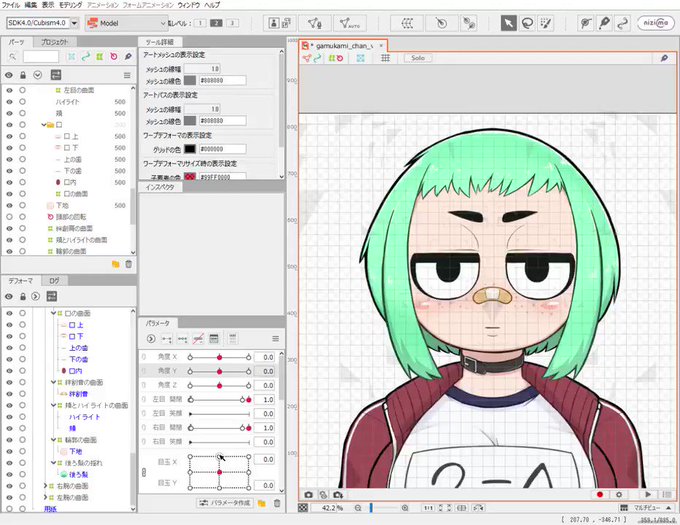Delete parameter using trash icon

[x=277, y=503]
